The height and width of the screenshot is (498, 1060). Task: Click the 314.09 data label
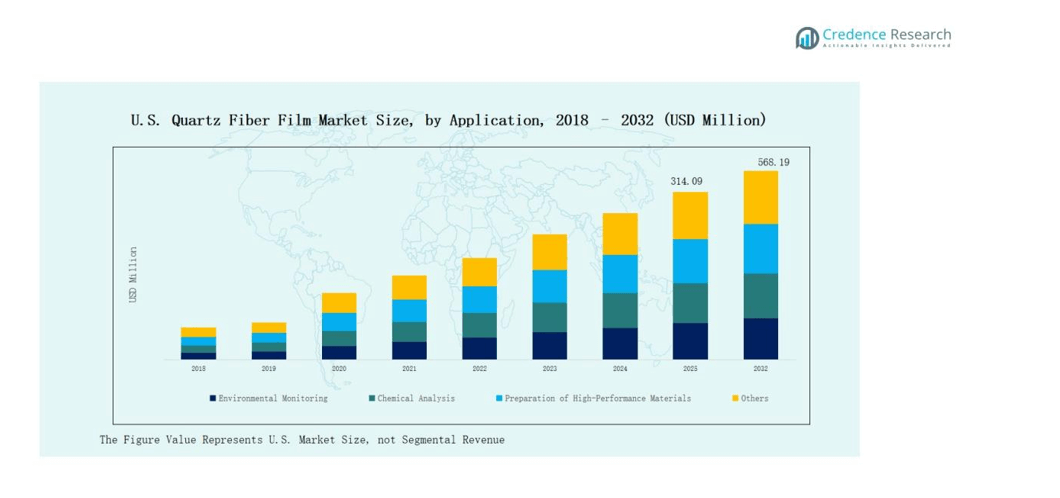tap(686, 181)
